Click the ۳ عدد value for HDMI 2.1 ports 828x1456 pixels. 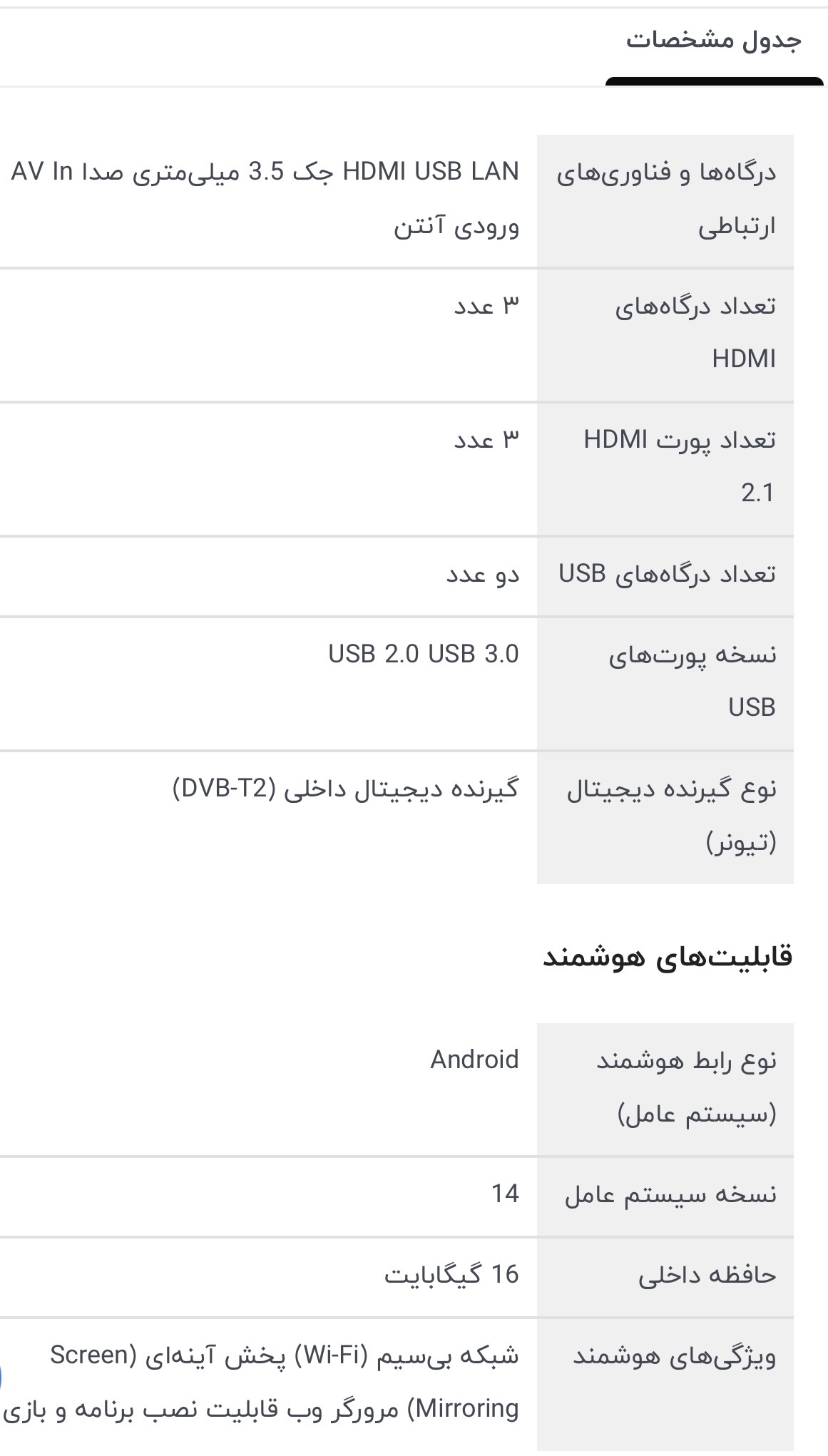pyautogui.click(x=486, y=441)
